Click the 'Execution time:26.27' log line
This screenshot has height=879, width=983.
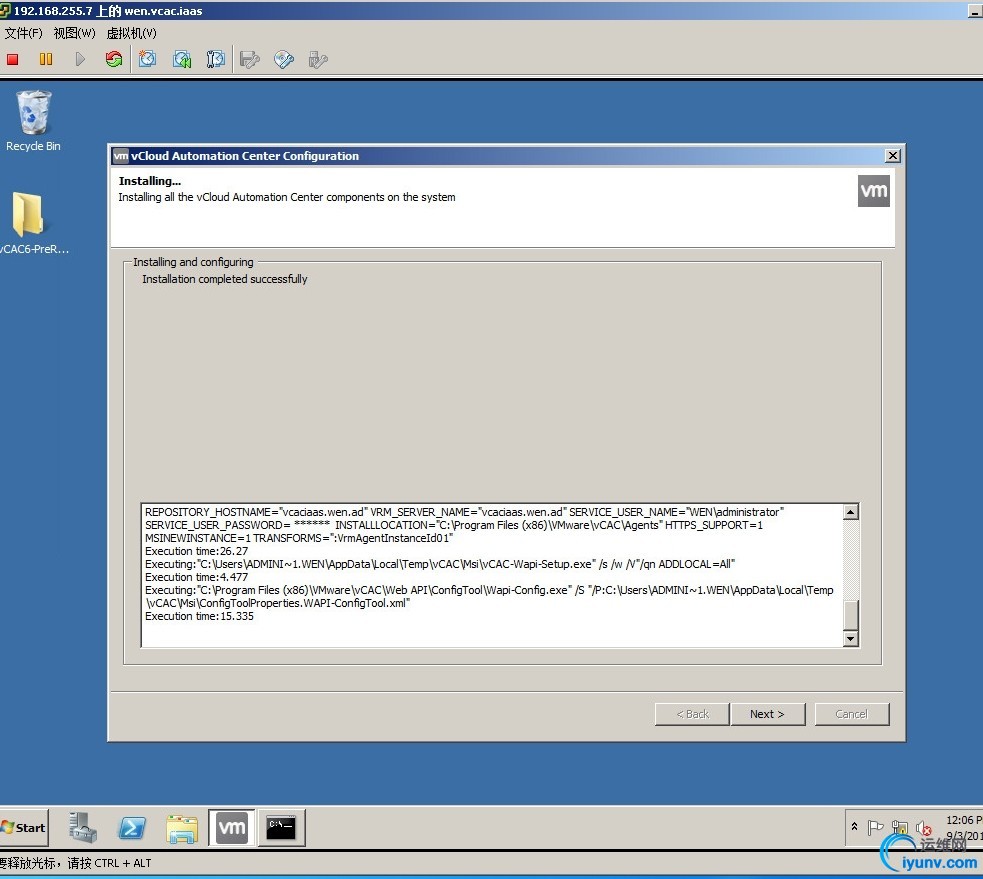[x=196, y=551]
